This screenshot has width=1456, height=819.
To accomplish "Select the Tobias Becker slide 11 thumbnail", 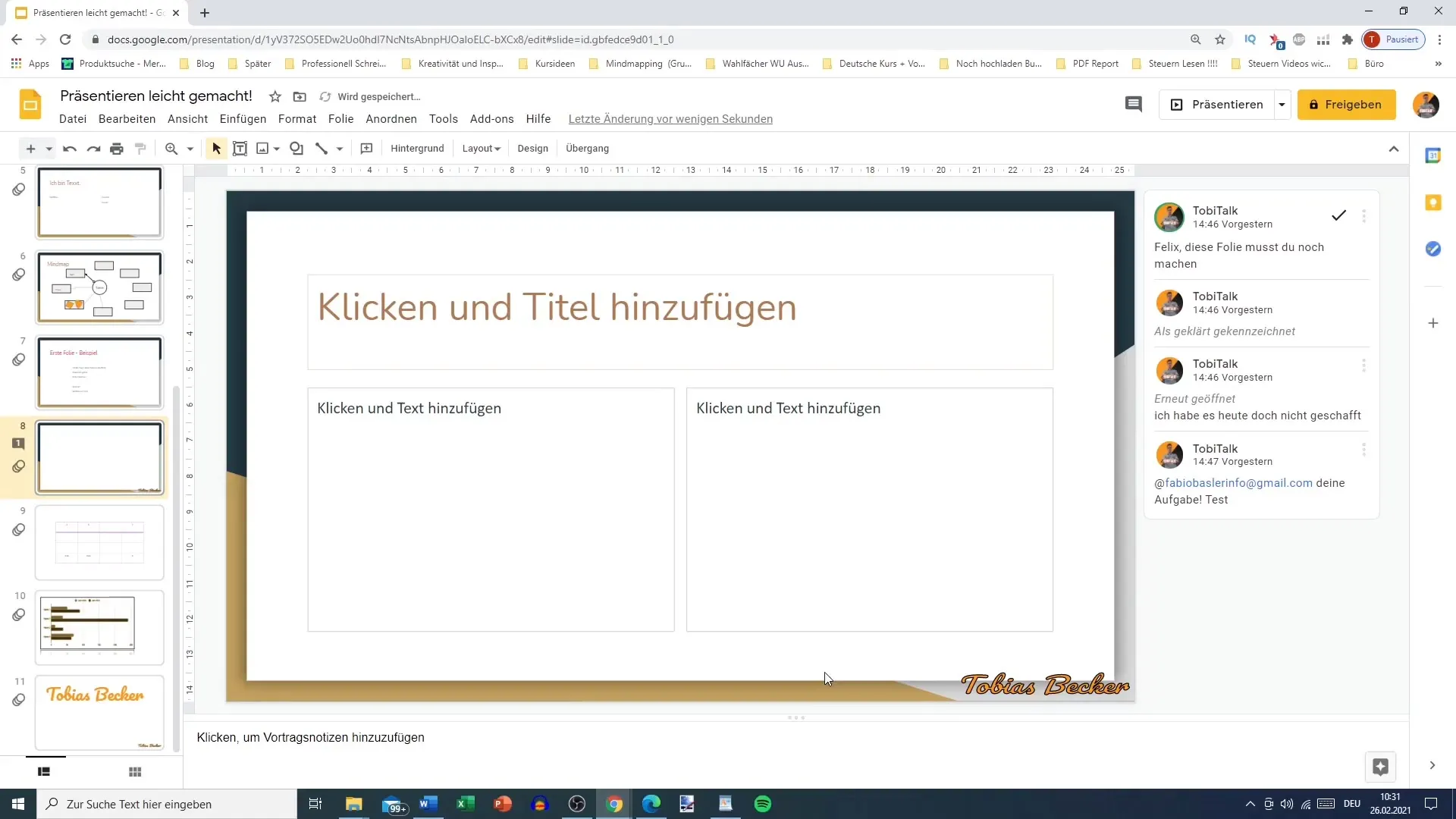I will [99, 711].
